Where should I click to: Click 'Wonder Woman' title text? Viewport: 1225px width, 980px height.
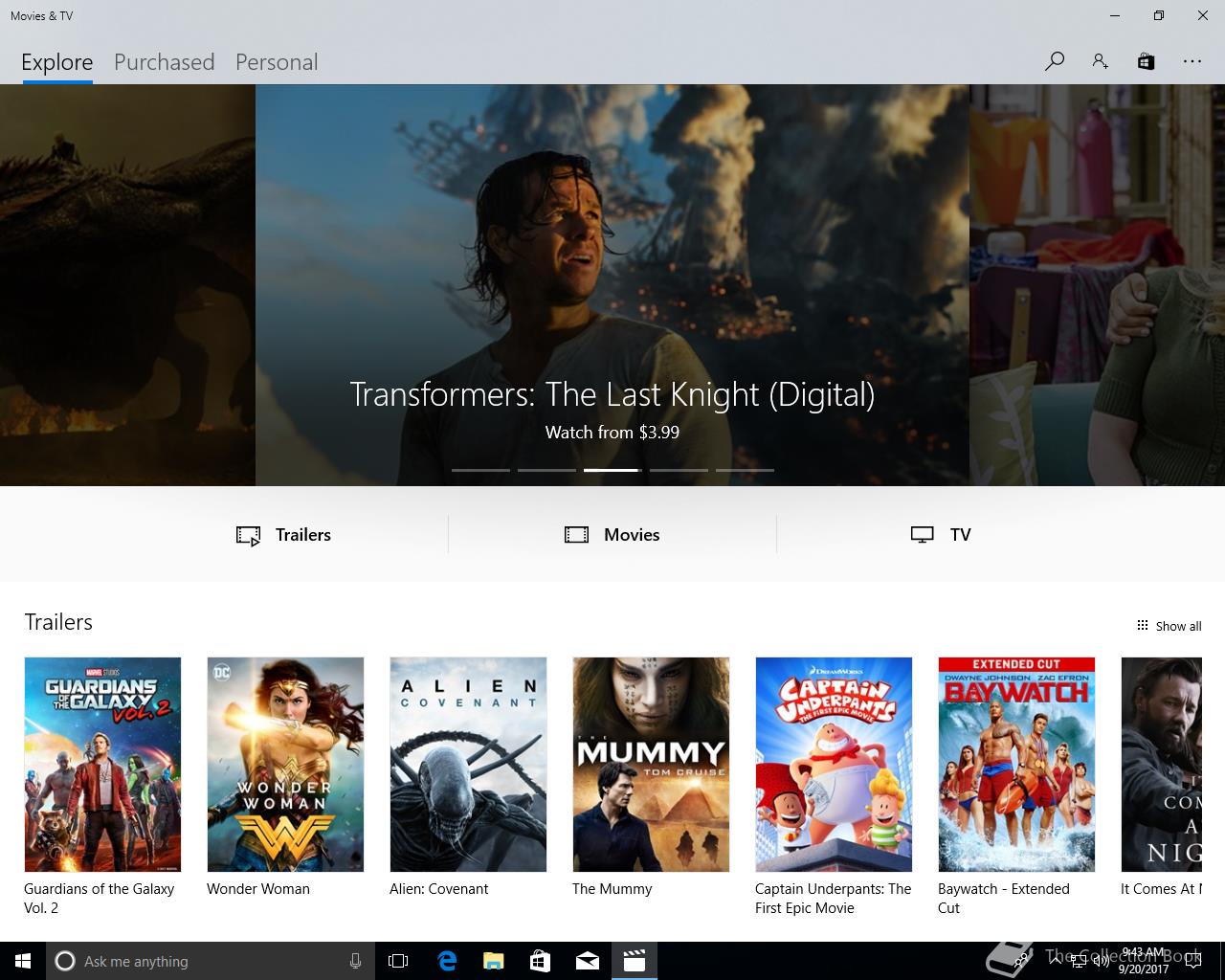(x=258, y=889)
